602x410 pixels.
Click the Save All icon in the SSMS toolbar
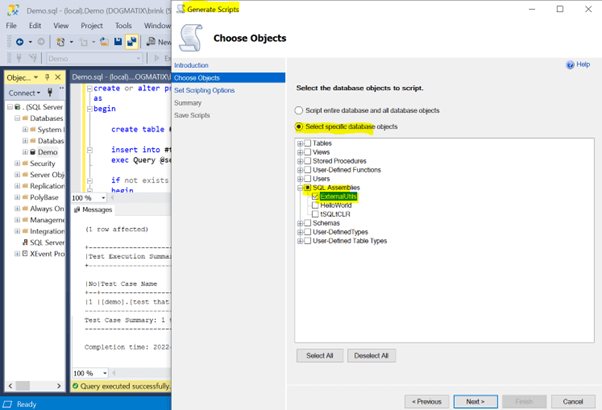pos(131,41)
